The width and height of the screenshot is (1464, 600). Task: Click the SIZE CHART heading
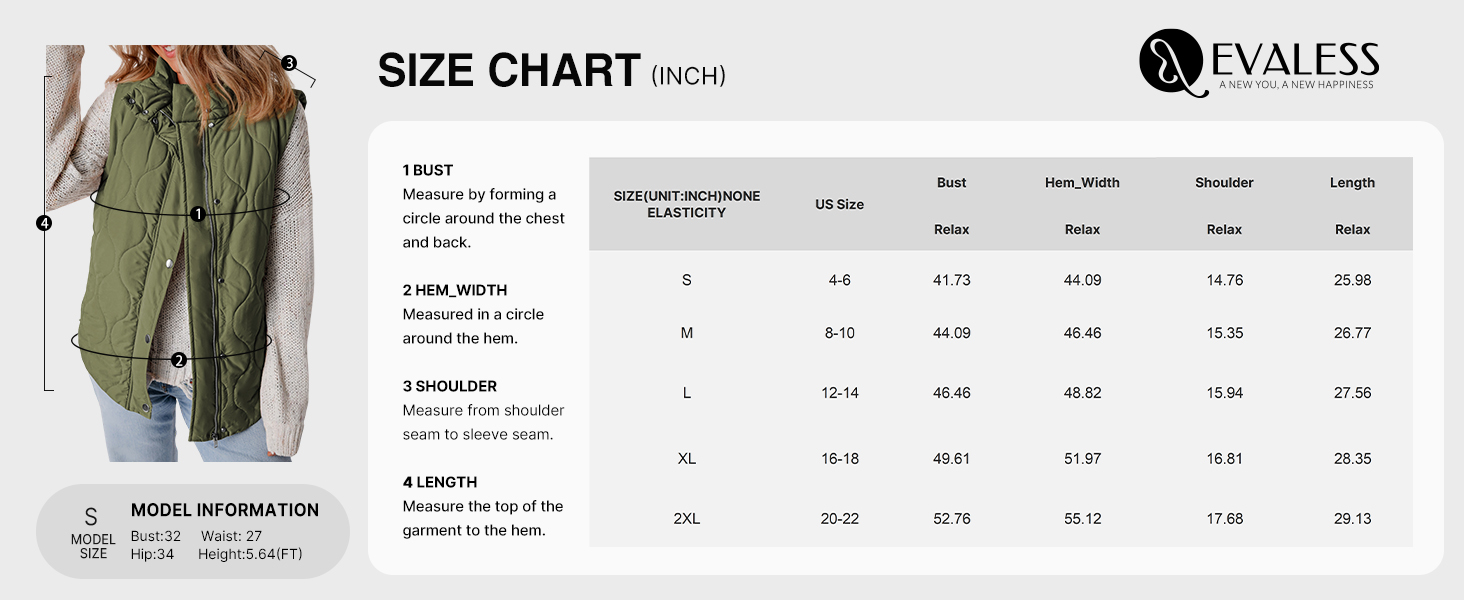tap(509, 71)
